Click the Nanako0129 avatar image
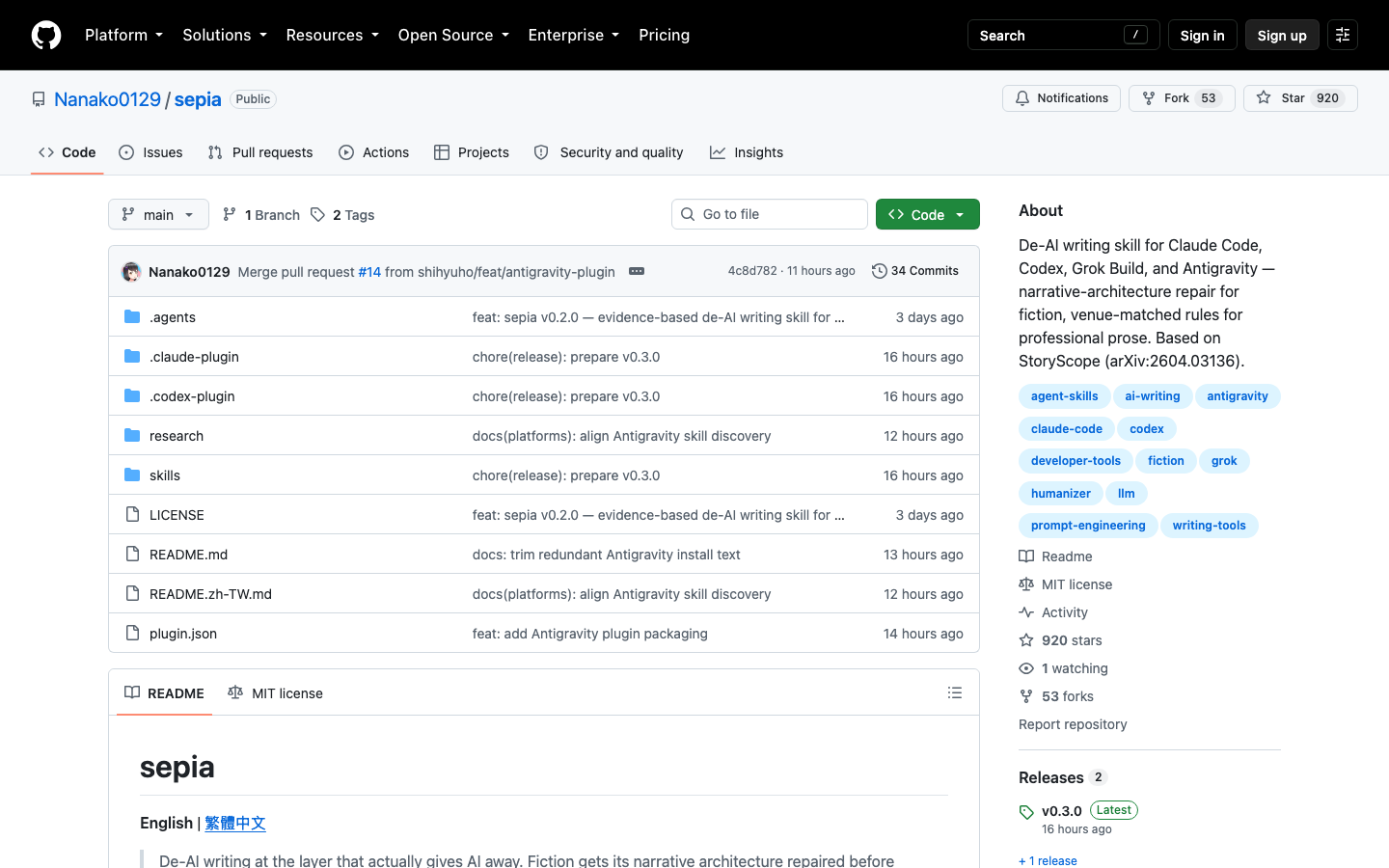This screenshot has width=1389, height=868. (x=131, y=272)
